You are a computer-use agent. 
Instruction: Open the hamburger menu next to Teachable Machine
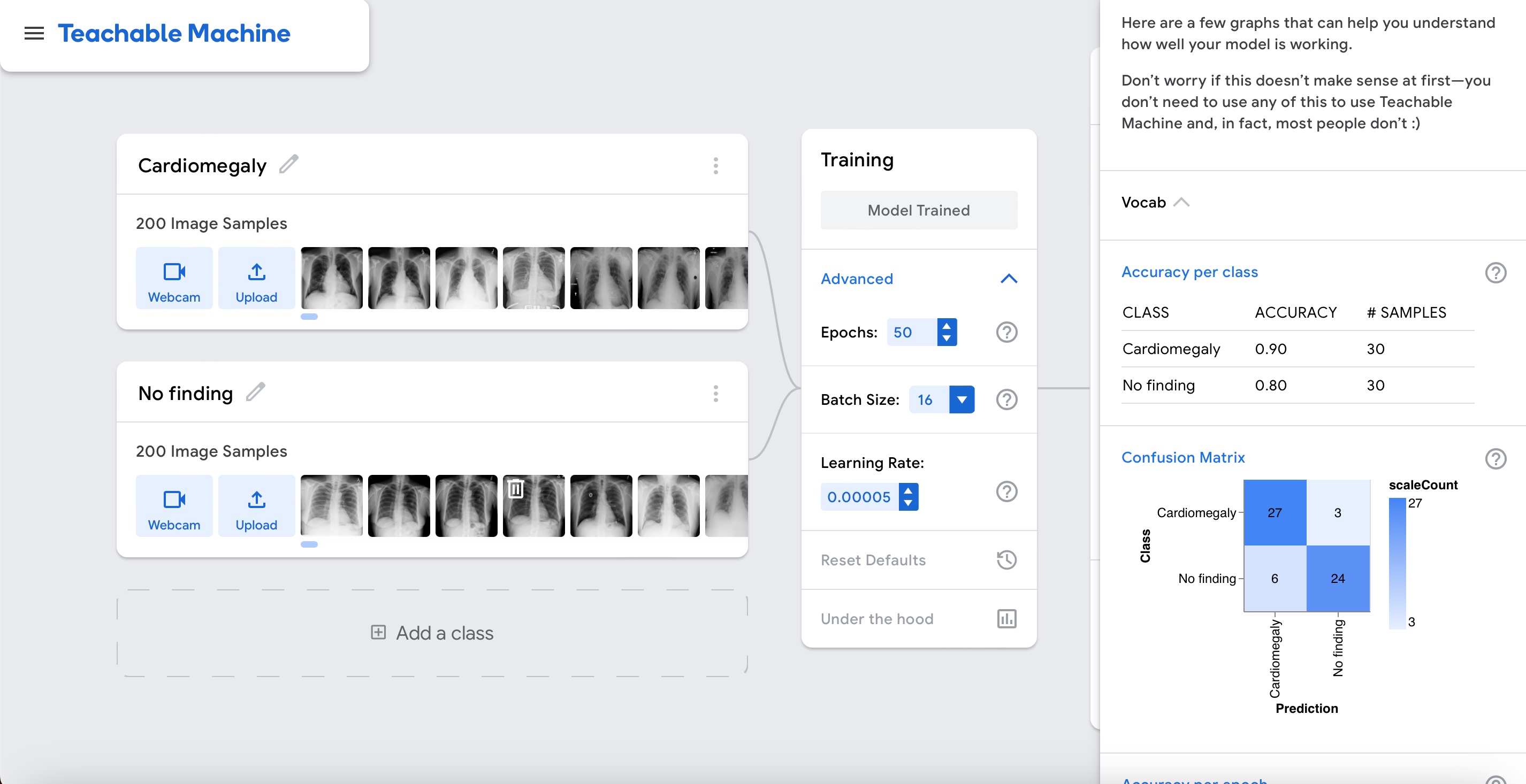(34, 34)
